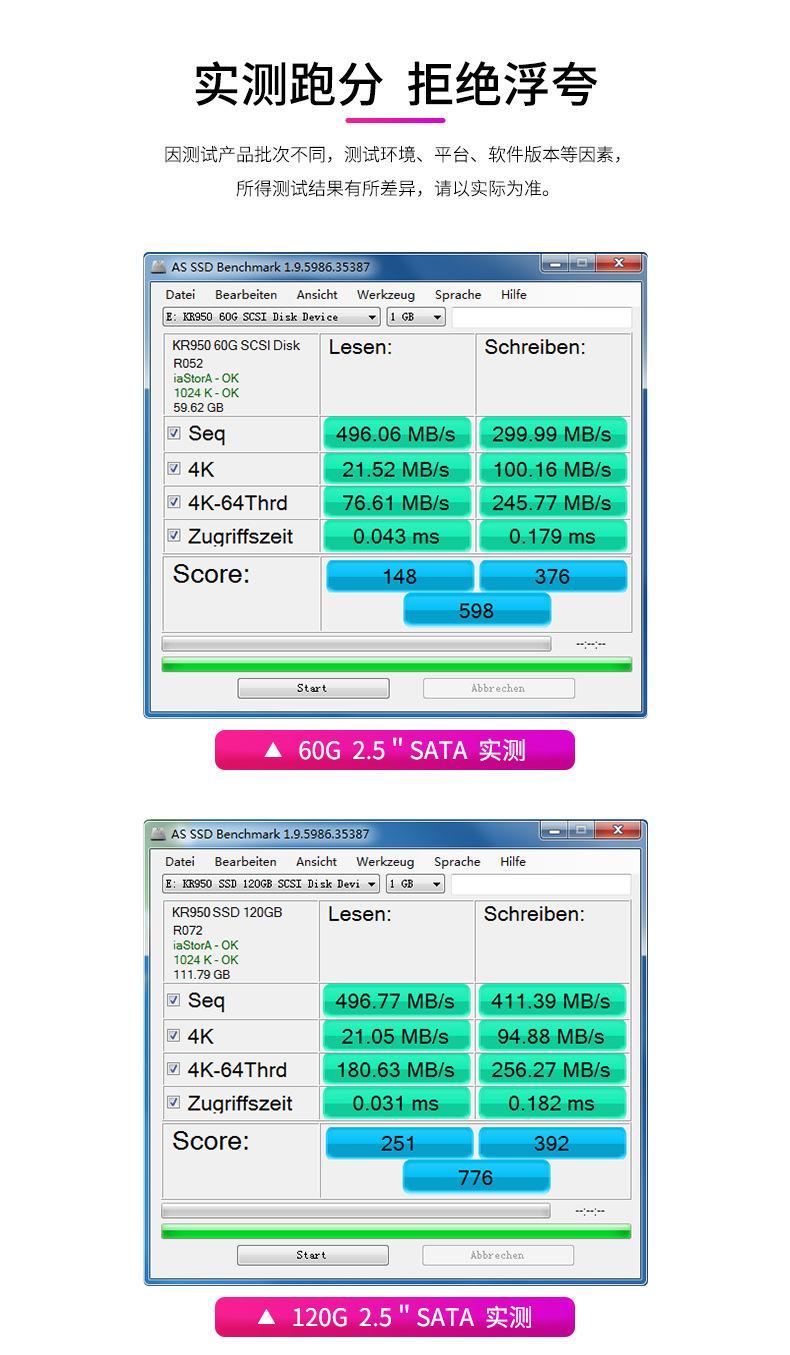The image size is (790, 1355).
Task: Click AS SSD app icon in 120G window title
Action: click(x=158, y=833)
